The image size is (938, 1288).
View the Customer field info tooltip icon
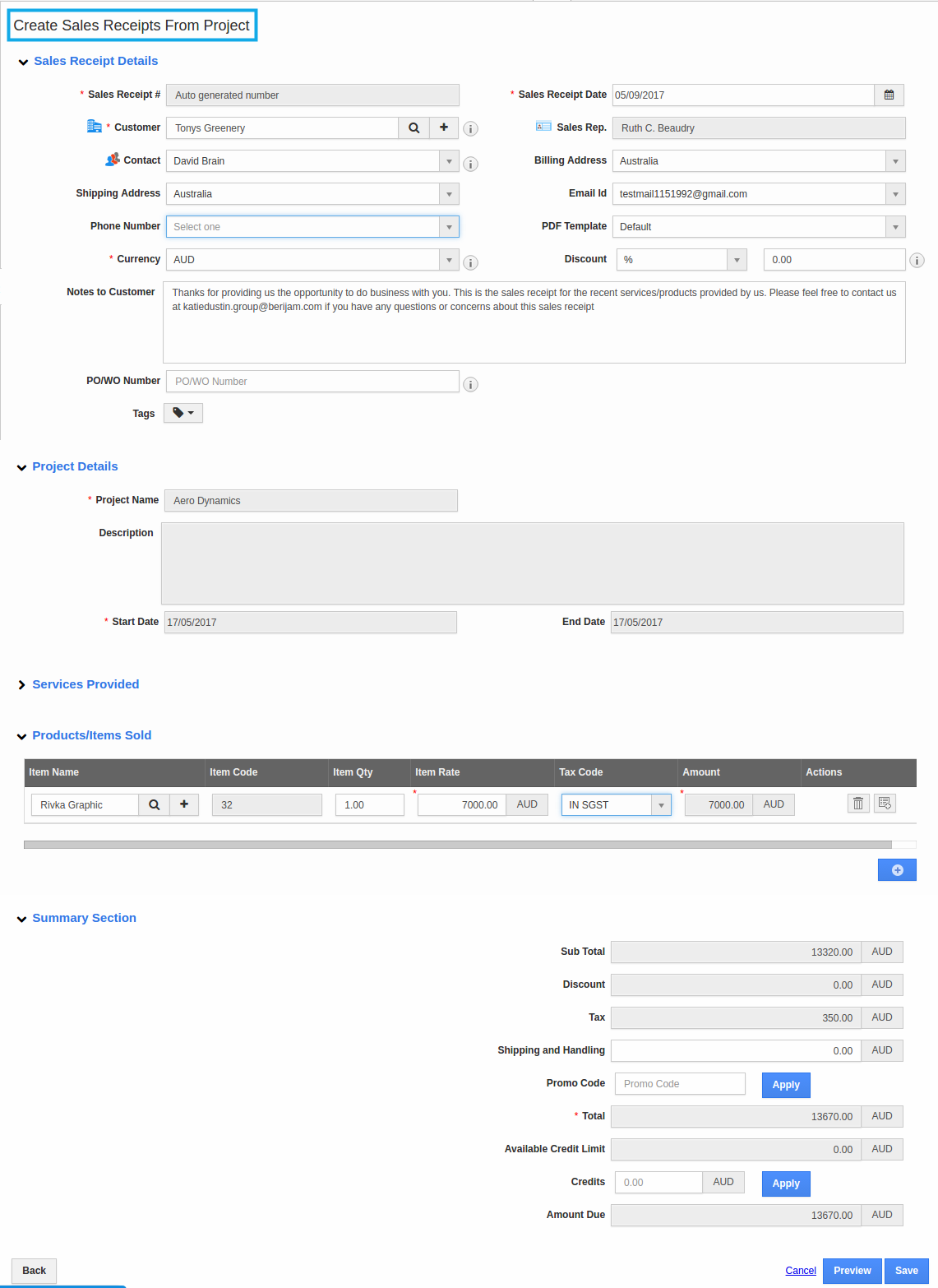[470, 129]
